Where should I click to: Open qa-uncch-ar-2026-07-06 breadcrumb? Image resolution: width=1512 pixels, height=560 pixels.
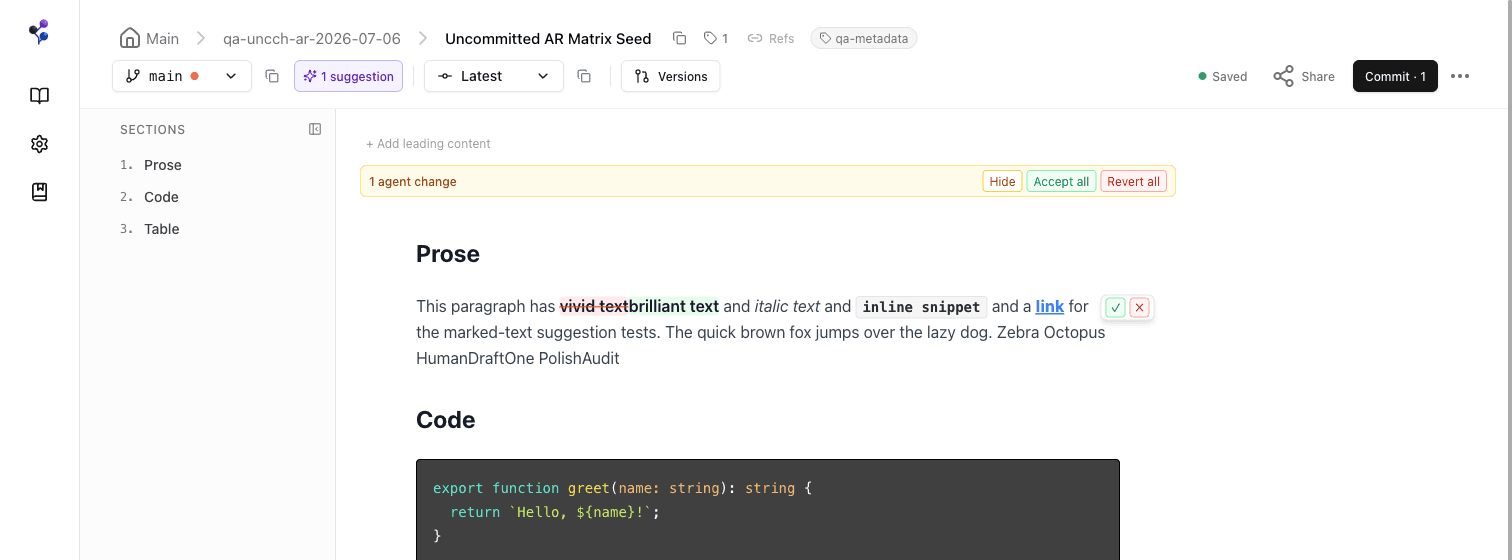(312, 38)
